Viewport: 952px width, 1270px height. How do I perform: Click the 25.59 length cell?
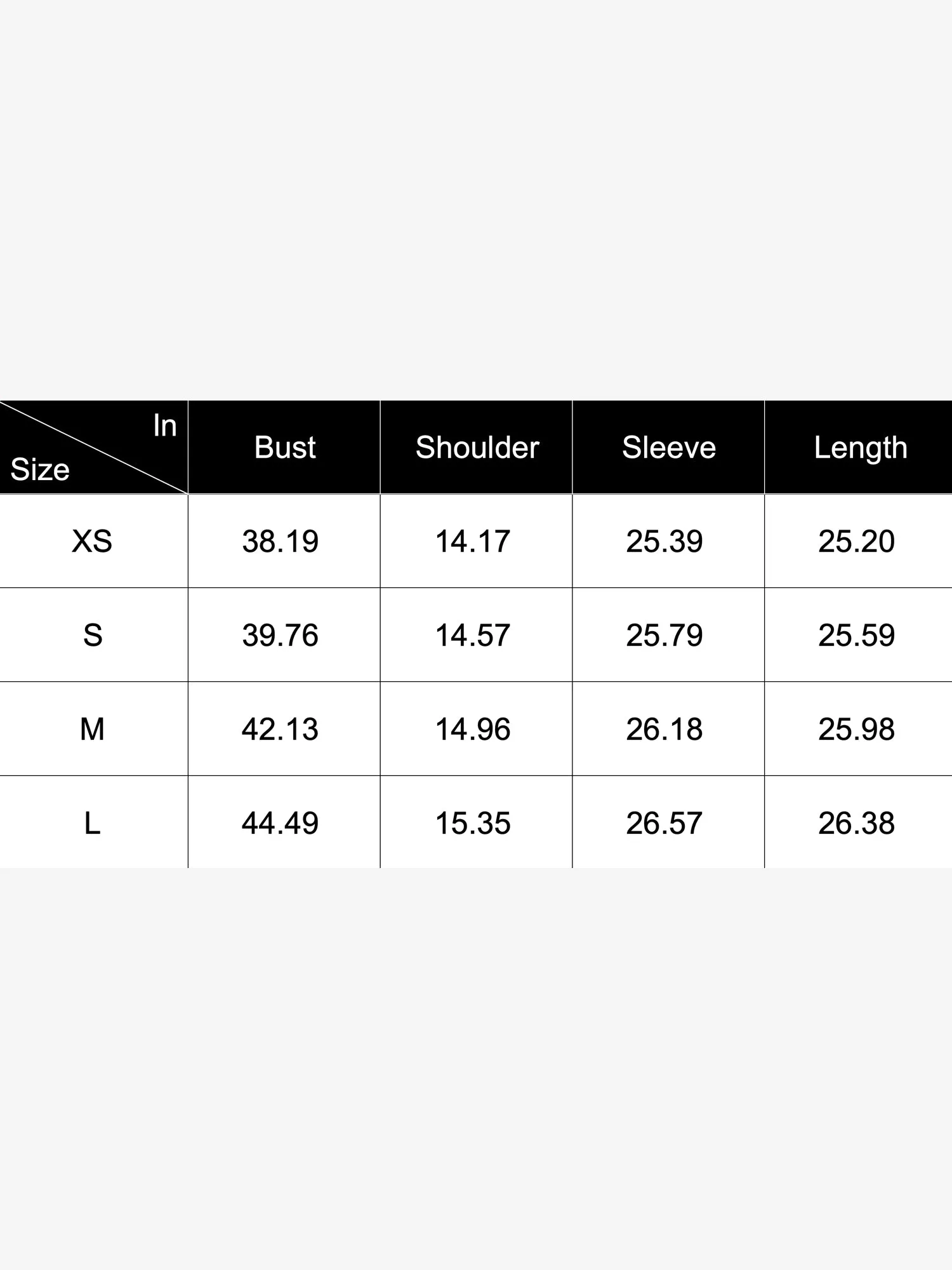point(856,636)
